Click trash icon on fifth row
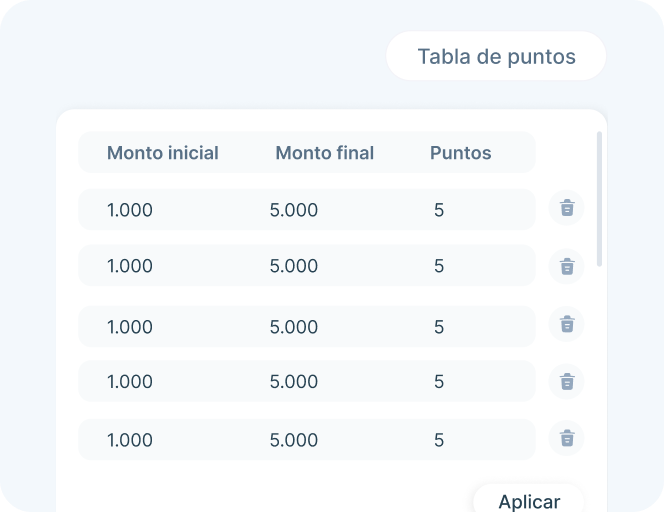 [x=567, y=438]
